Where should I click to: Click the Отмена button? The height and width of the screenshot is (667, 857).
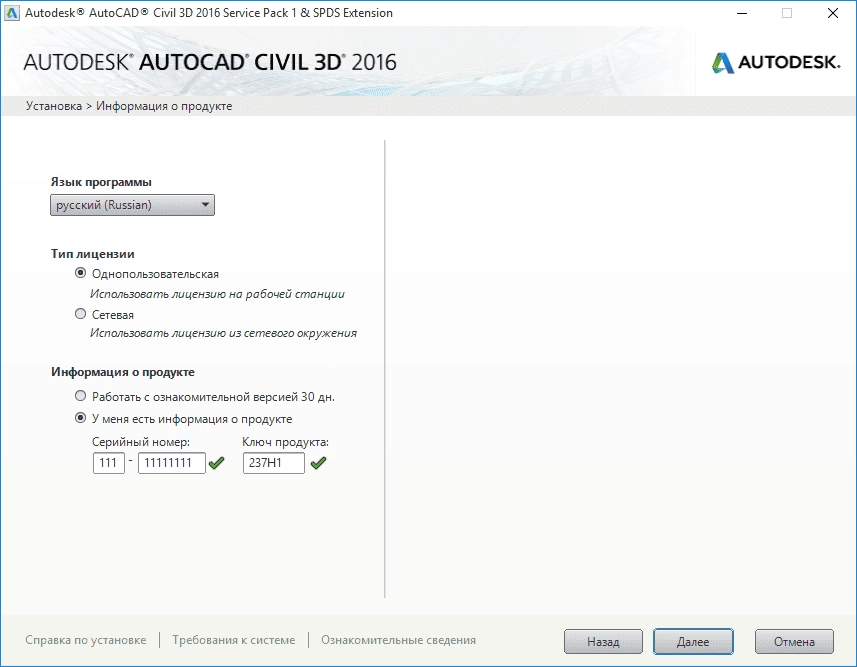click(x=794, y=641)
